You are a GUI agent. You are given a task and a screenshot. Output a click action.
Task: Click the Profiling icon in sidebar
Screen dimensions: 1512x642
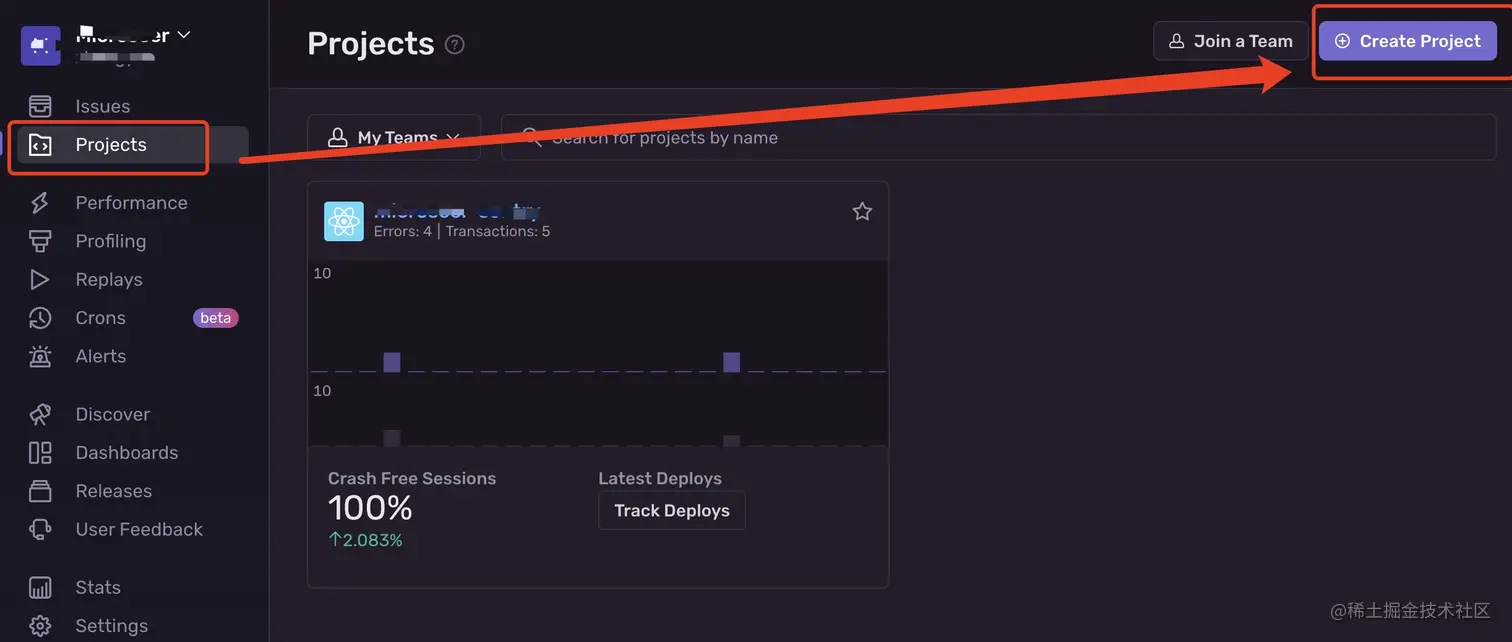40,241
